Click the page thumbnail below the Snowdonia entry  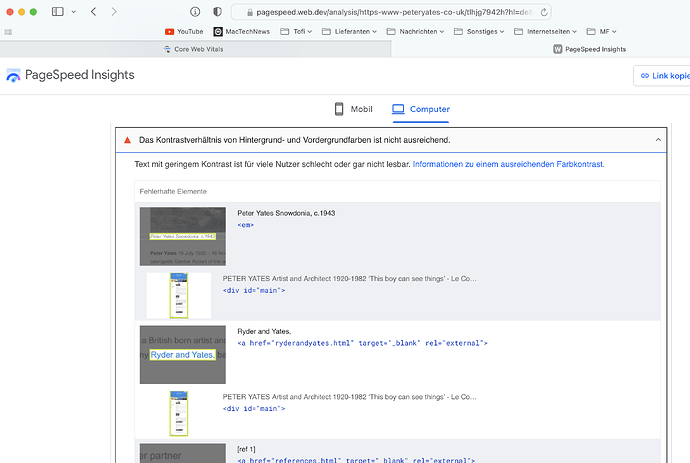[x=179, y=295]
